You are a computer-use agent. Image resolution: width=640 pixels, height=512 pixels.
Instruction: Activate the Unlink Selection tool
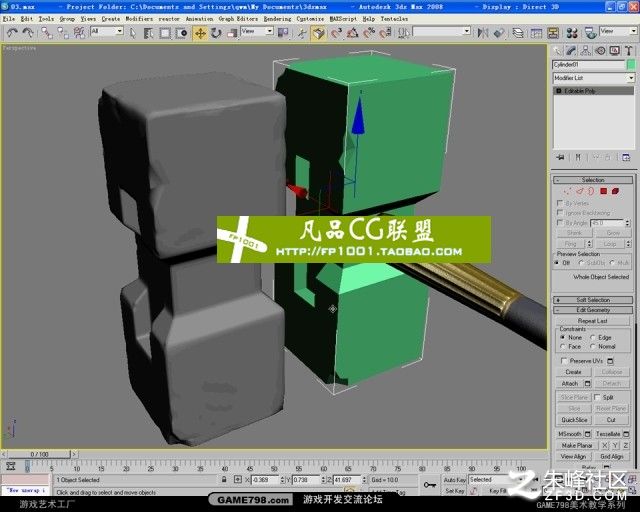(63, 33)
